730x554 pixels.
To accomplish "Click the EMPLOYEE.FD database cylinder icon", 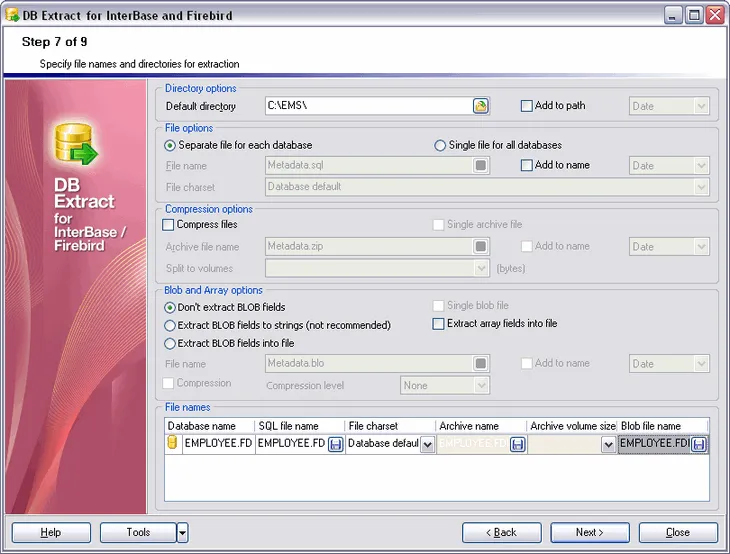I will 172,443.
